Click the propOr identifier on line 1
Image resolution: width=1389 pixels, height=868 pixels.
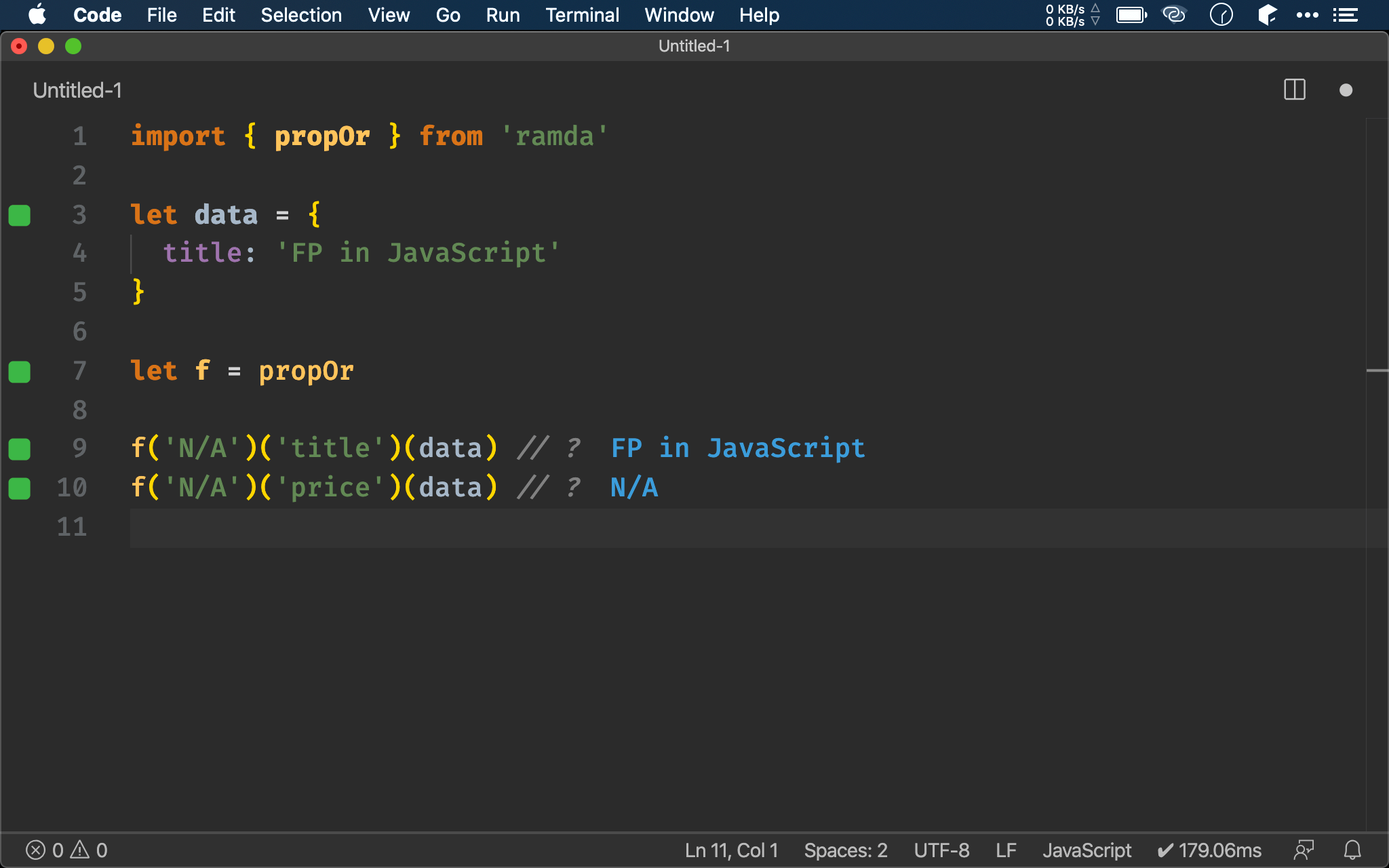point(322,136)
